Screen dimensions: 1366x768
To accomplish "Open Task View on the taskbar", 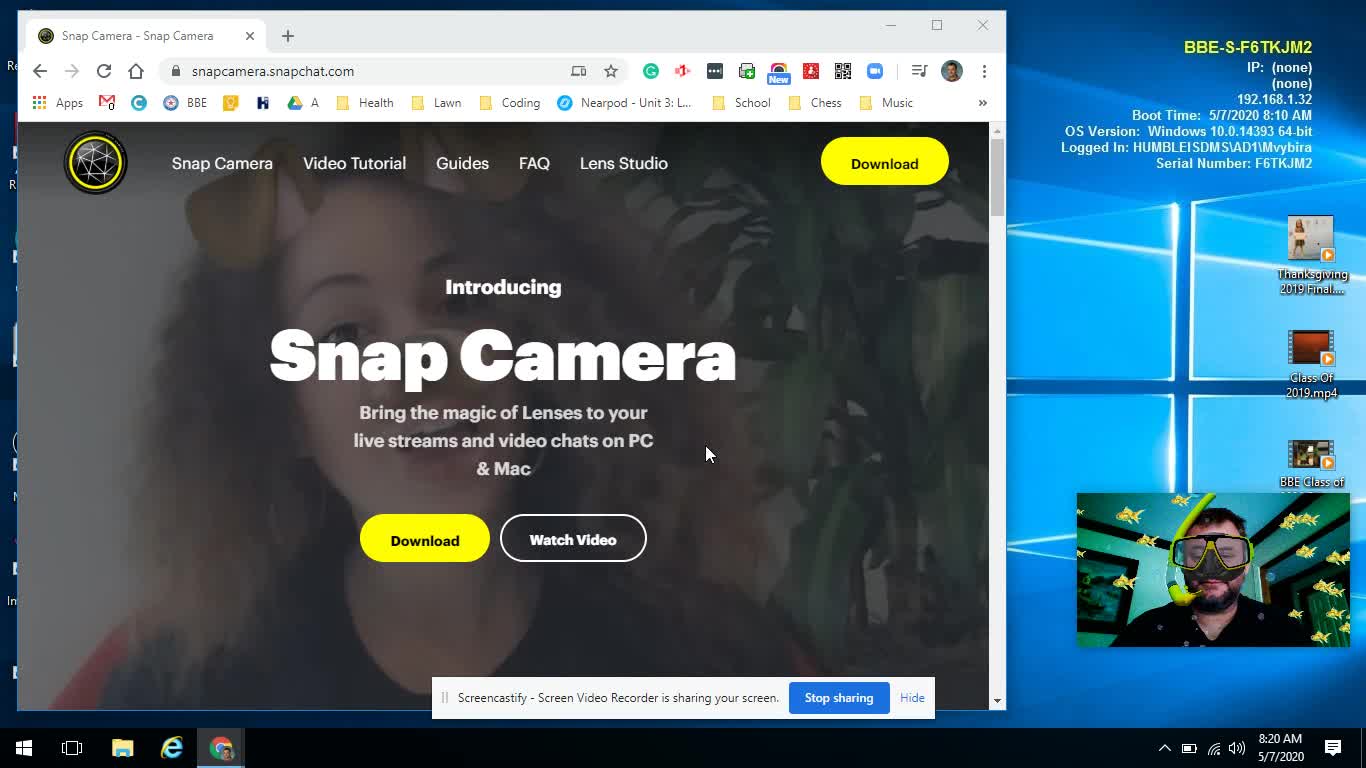I will coord(72,748).
